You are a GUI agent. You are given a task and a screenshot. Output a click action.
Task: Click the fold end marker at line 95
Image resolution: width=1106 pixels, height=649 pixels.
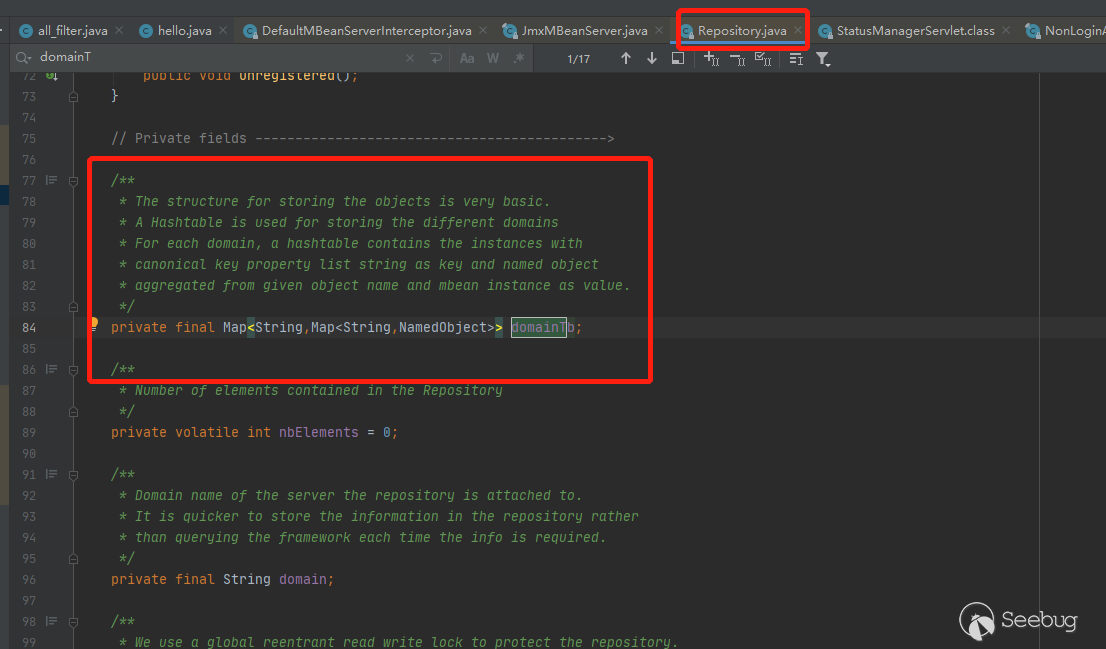pyautogui.click(x=73, y=559)
